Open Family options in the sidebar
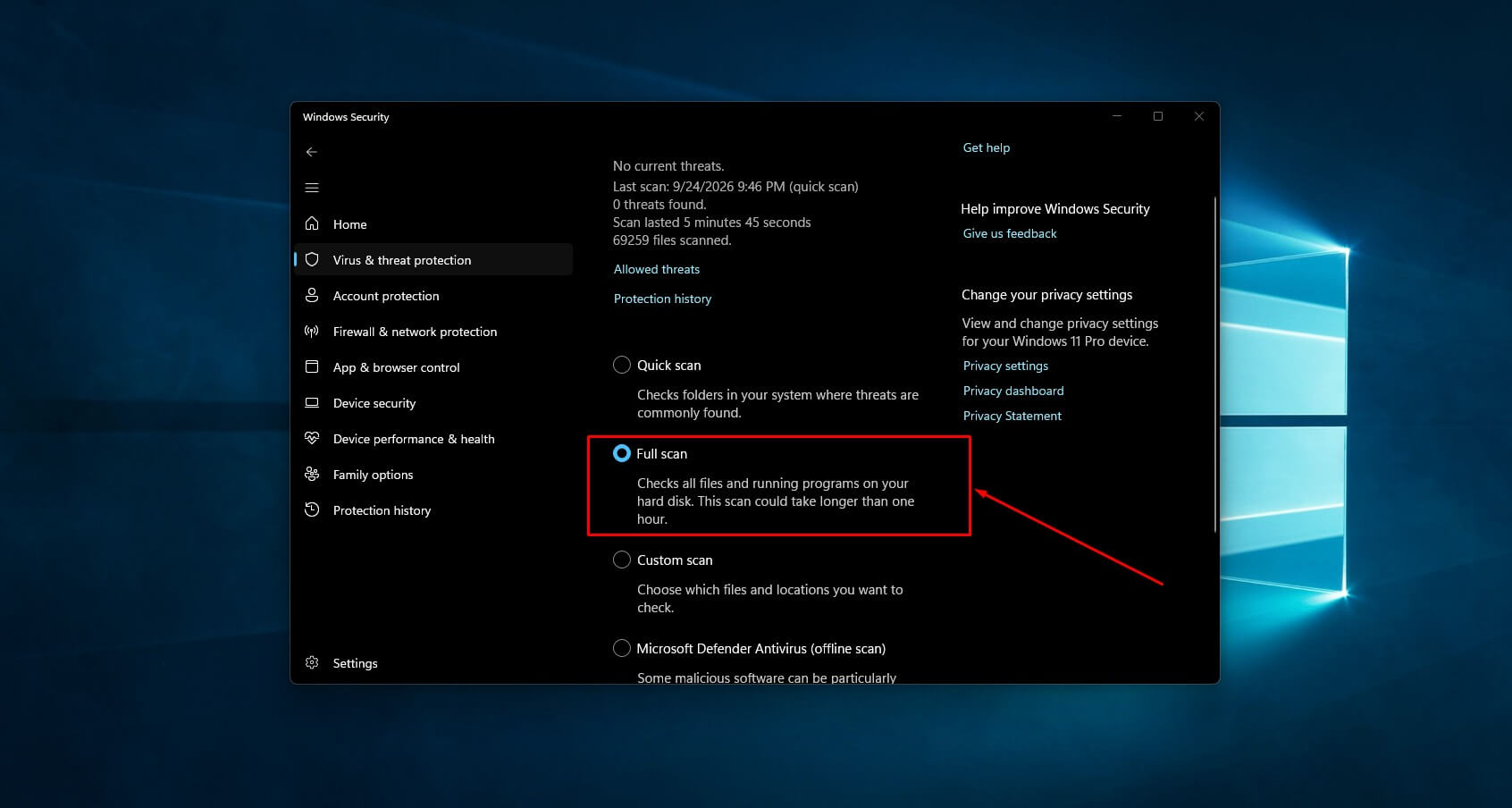Screen dimensions: 1512x808 (433, 474)
